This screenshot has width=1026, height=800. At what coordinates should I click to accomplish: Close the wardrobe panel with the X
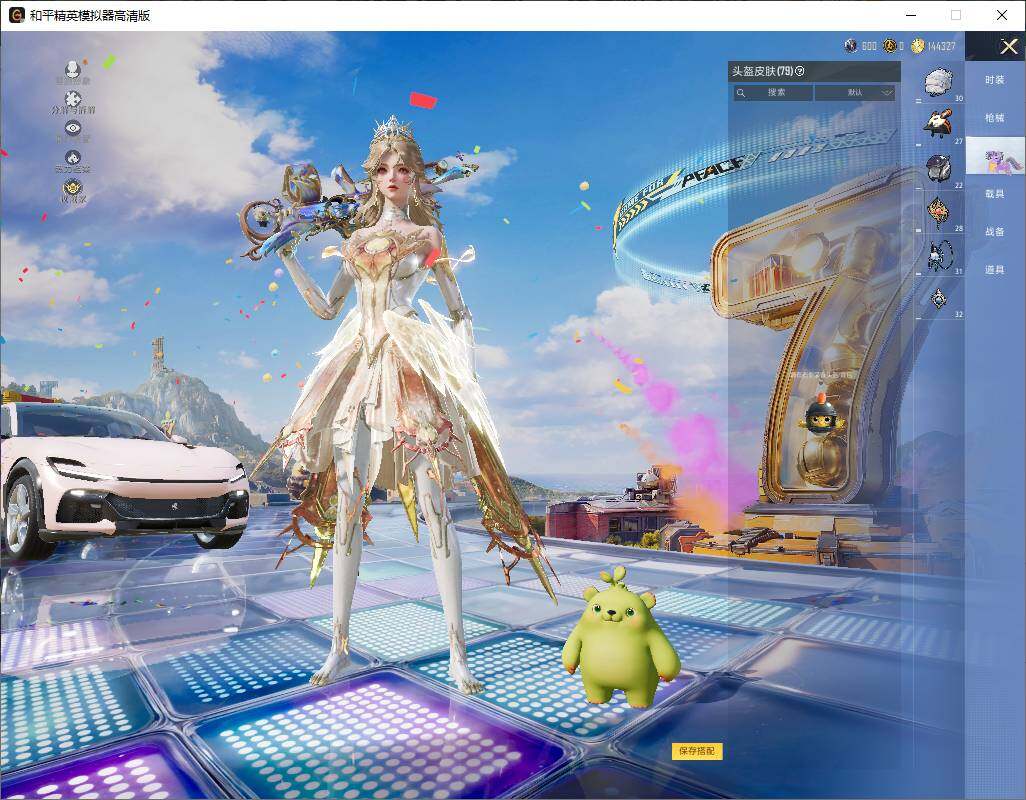[x=1008, y=46]
